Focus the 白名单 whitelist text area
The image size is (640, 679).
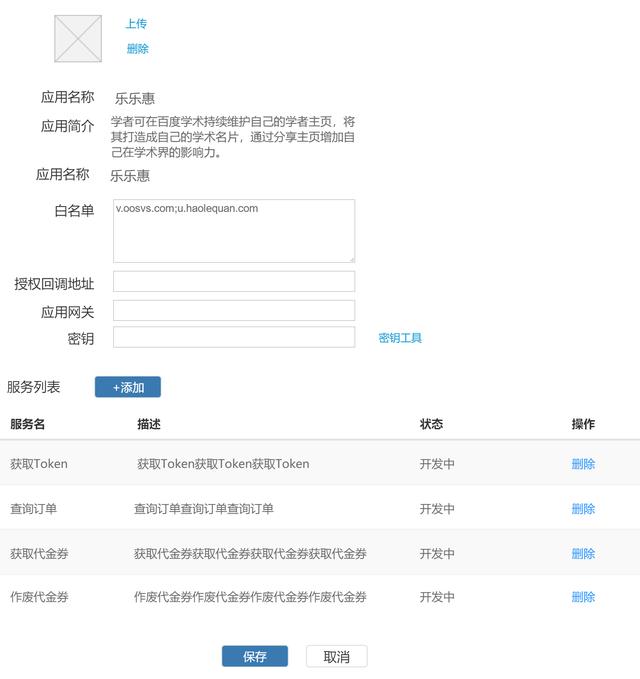234,231
